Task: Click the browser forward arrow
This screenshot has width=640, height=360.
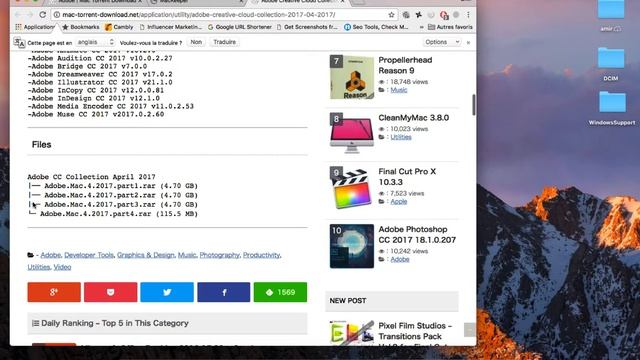Action: pyautogui.click(x=30, y=15)
